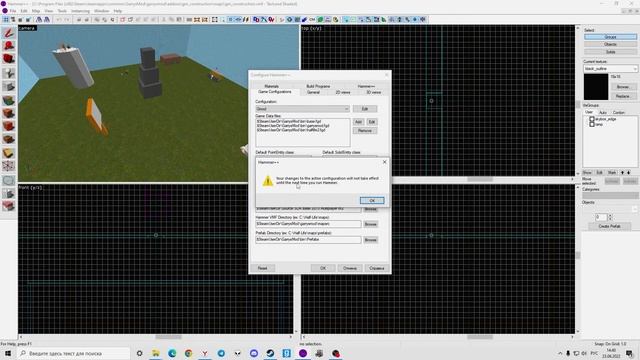Image resolution: width=640 pixels, height=360 pixels.
Task: Toggle the 3D grid toolbar icon
Action: tap(13, 20)
